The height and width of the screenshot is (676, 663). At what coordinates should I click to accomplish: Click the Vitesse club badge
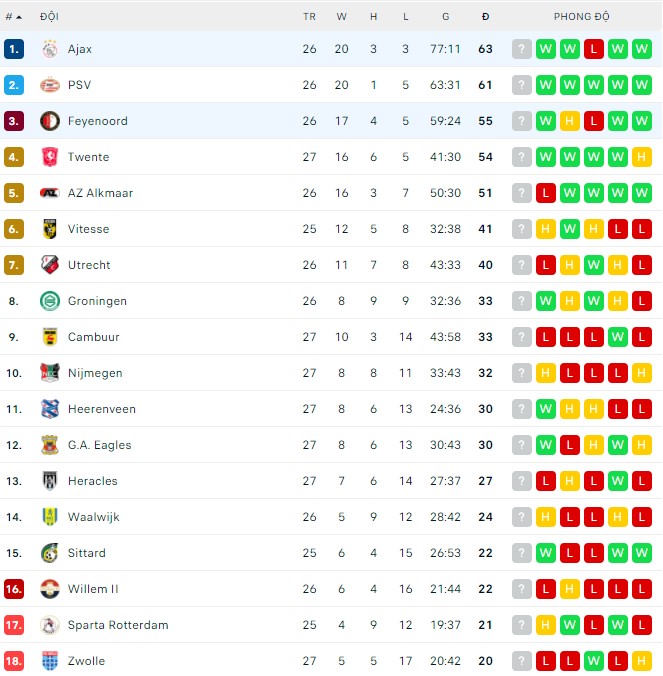coord(50,229)
